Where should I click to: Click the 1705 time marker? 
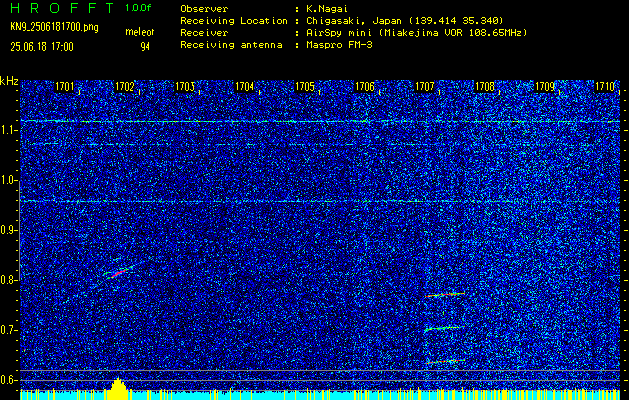[305, 87]
